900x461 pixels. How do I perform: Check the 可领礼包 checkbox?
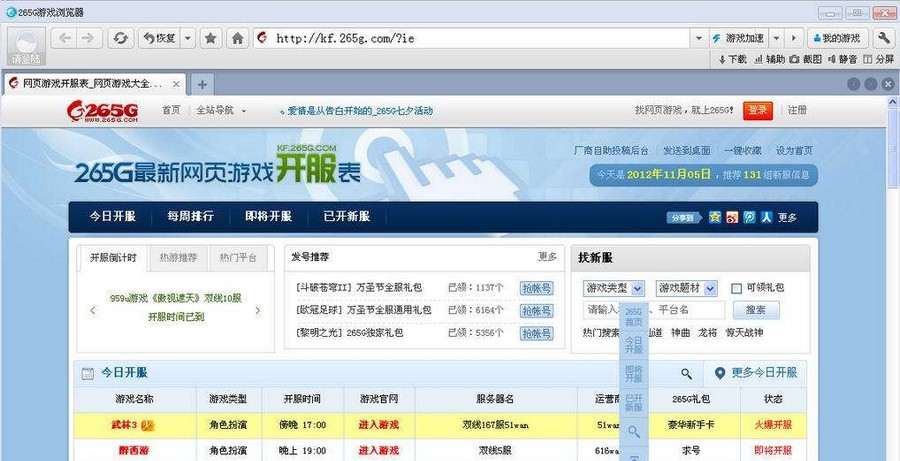point(736,288)
